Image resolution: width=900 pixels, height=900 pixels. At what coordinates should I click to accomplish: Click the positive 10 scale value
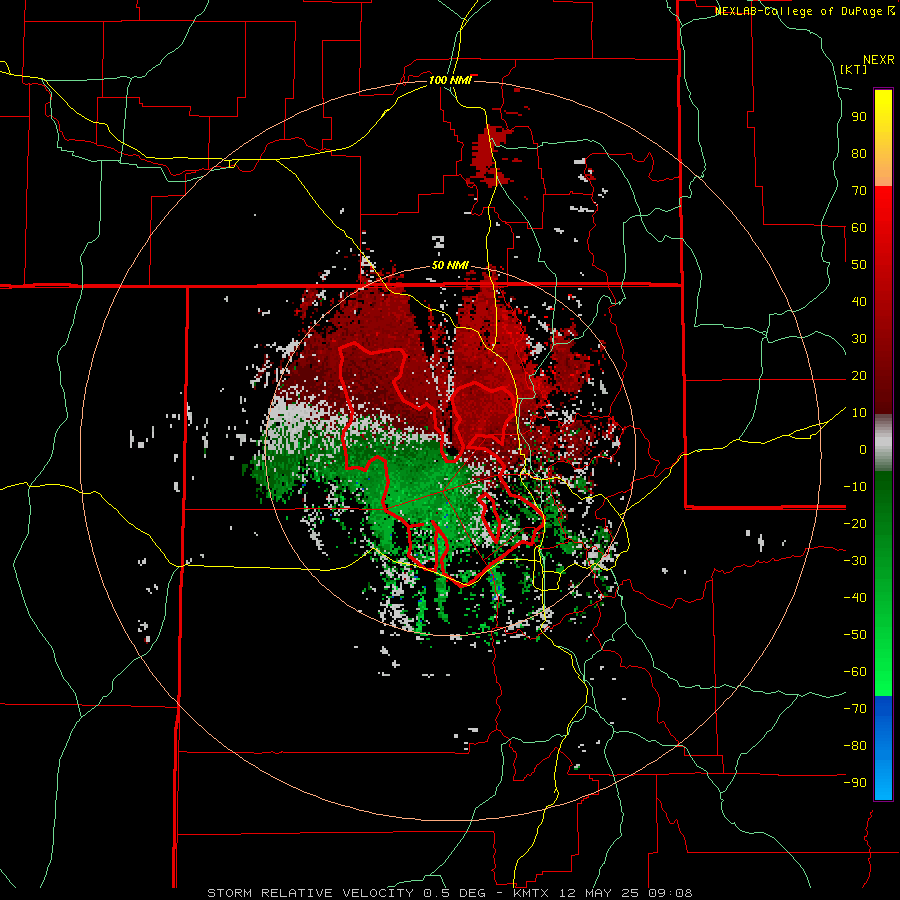pyautogui.click(x=859, y=413)
